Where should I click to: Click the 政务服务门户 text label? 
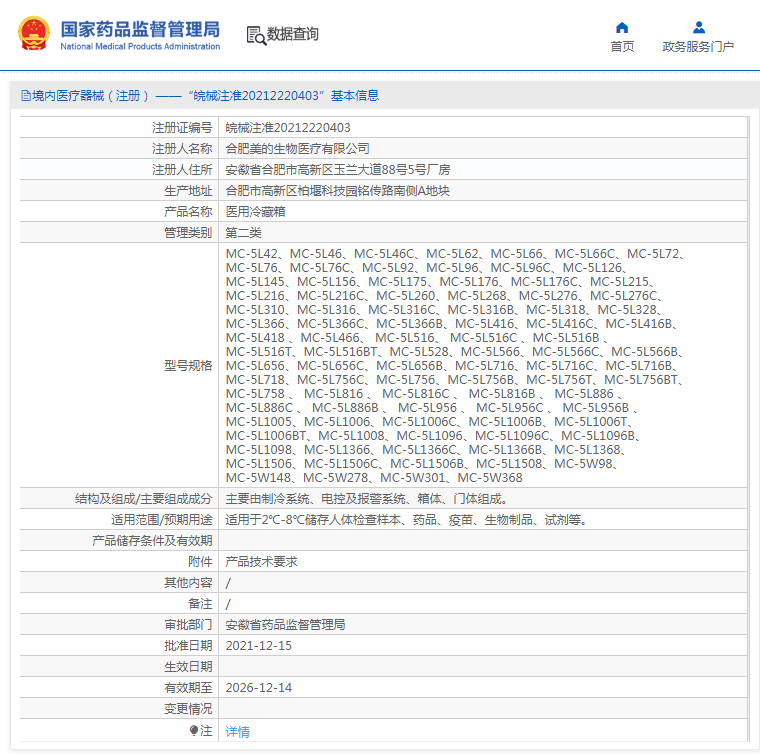(698, 47)
